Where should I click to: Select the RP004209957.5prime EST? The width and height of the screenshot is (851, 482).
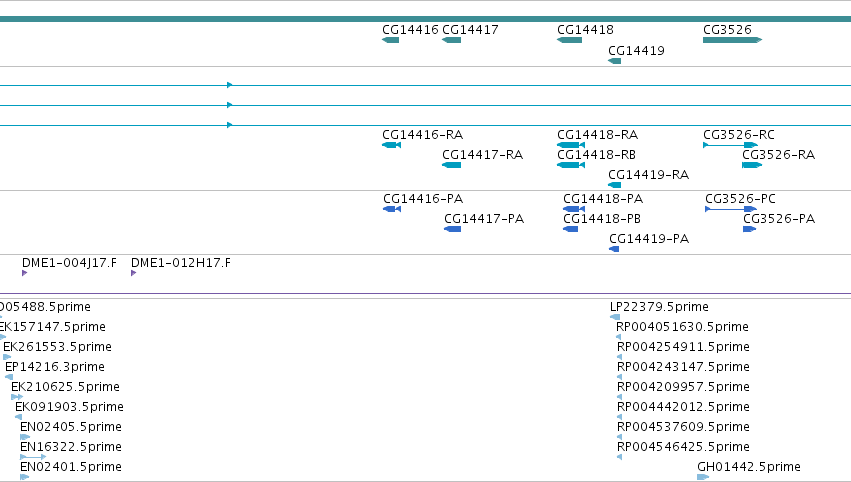[619, 397]
